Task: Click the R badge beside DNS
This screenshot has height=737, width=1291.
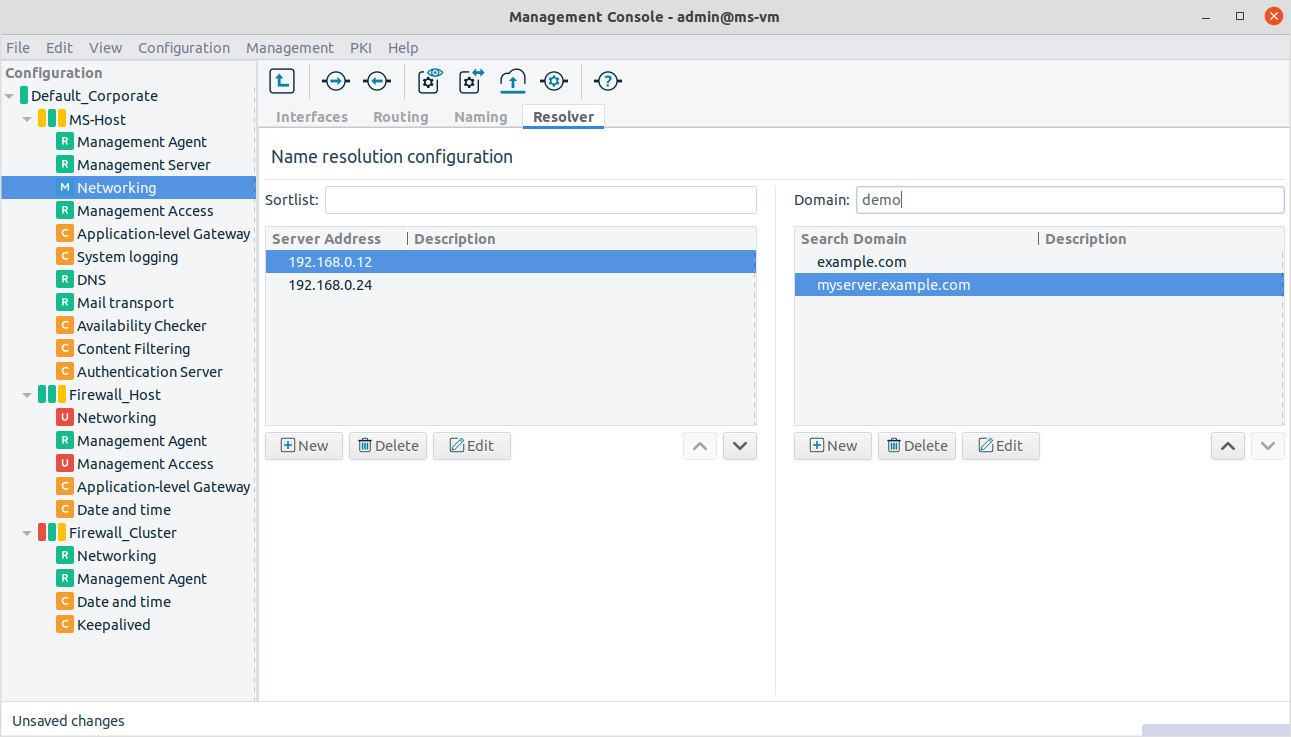Action: tap(65, 279)
